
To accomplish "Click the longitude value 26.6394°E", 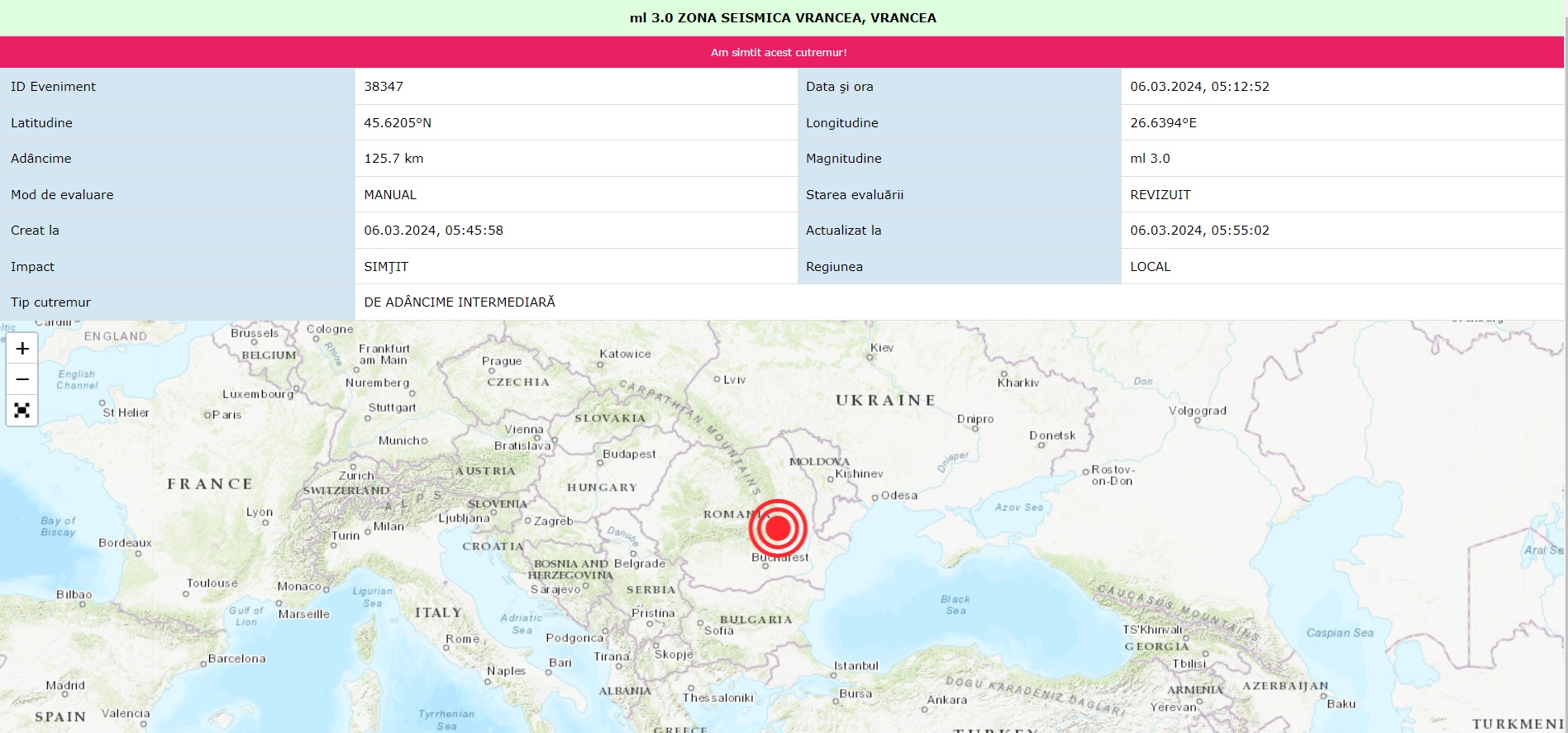I will 1163,123.
